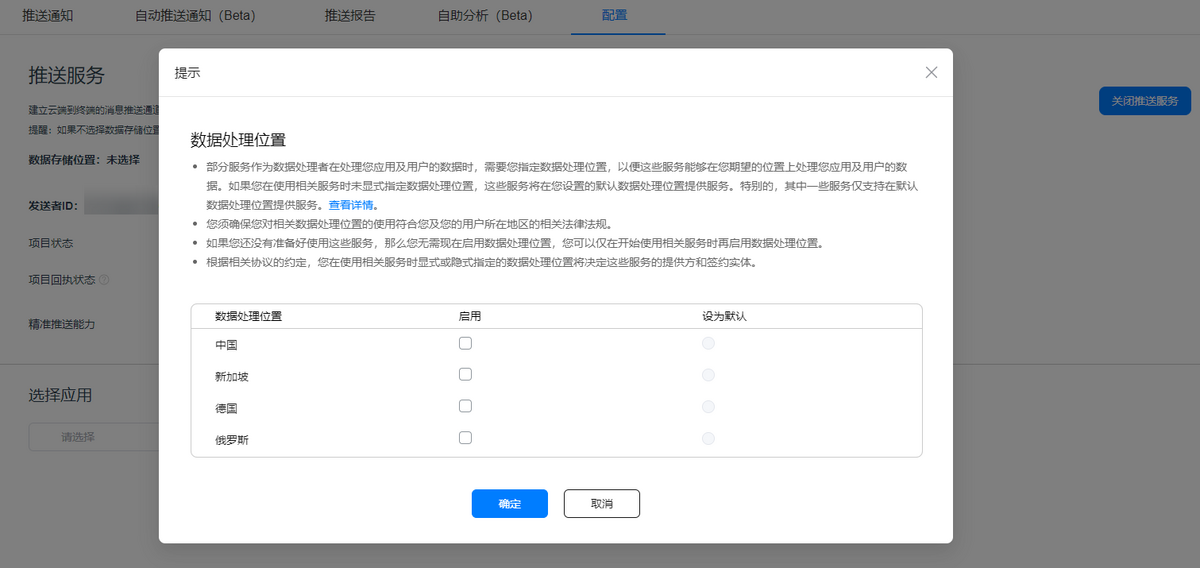Tick the 德国 enable checkbox
1200x568 pixels.
pyautogui.click(x=465, y=406)
